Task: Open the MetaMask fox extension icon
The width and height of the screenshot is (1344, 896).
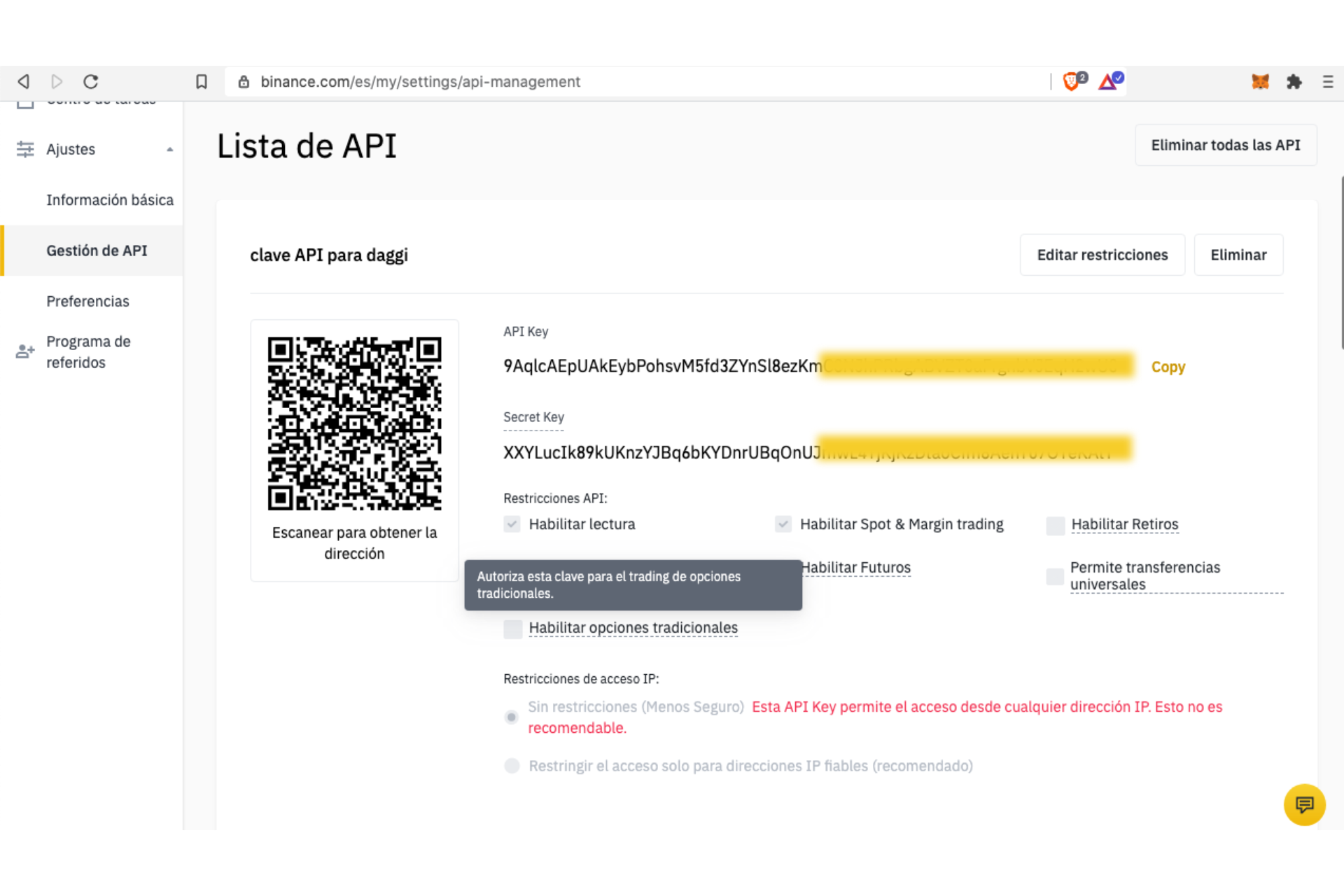Action: click(x=1260, y=82)
